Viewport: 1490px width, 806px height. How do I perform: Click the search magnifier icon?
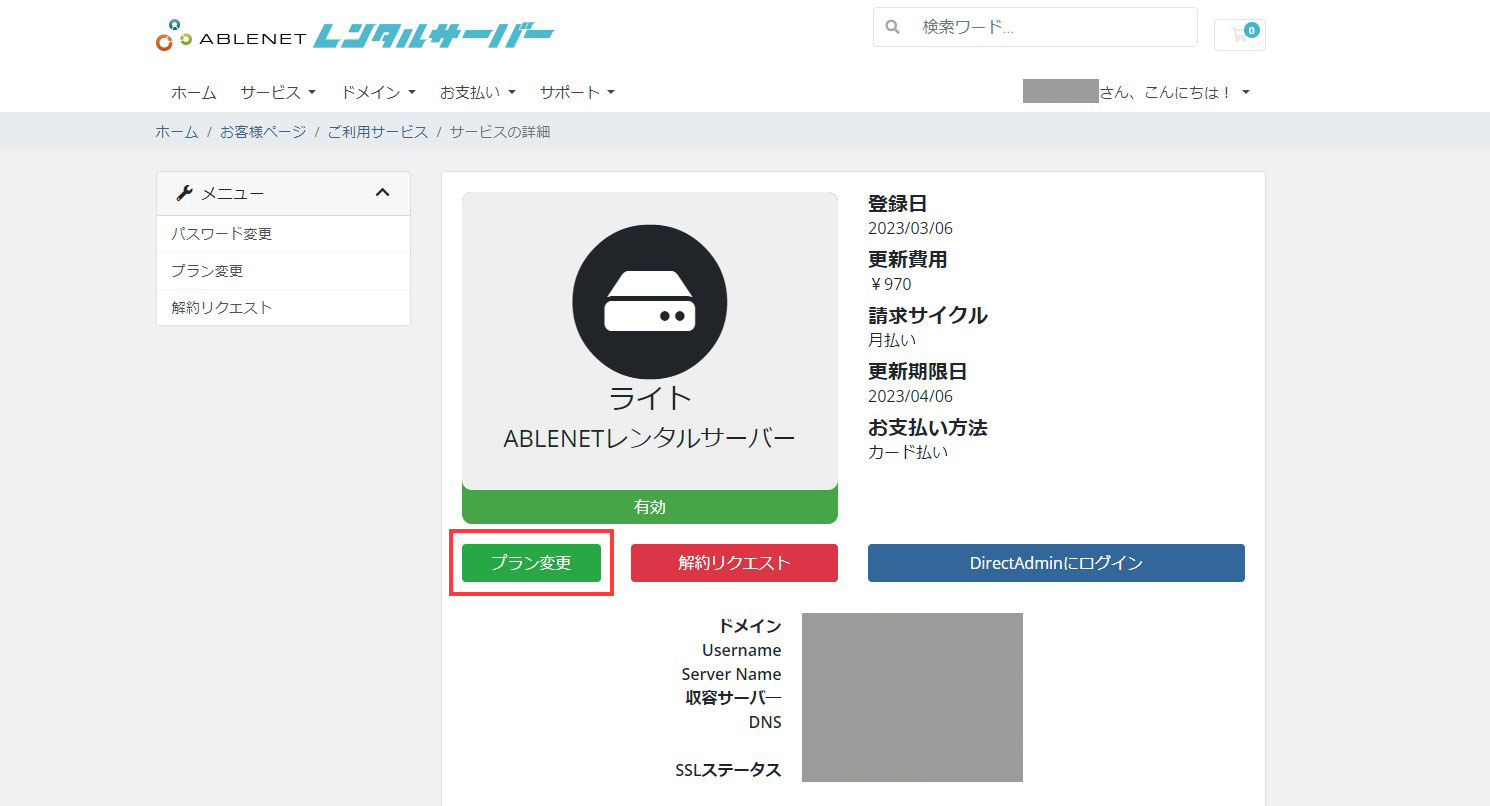893,27
